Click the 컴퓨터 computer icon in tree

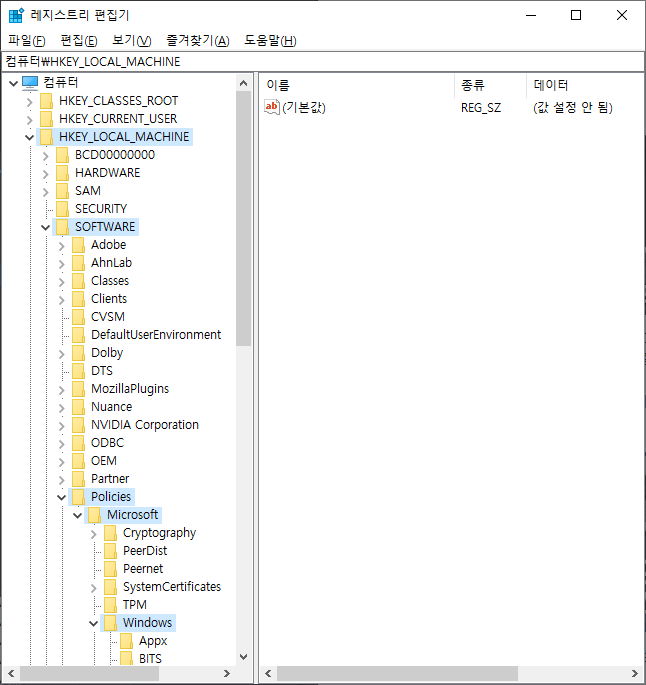(30, 82)
